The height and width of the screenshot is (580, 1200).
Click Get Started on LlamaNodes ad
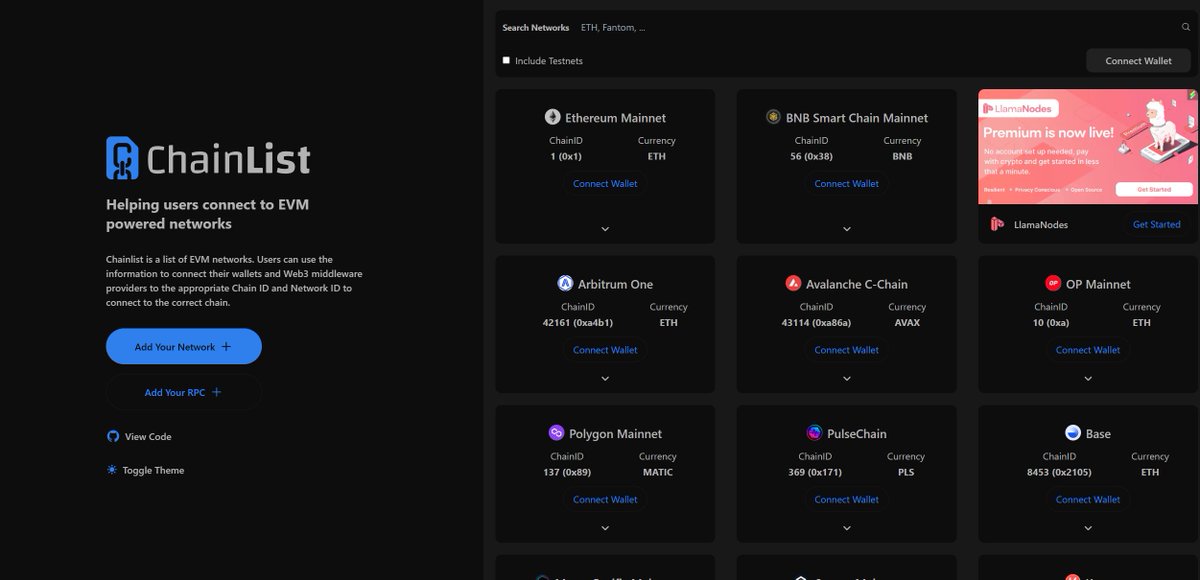coord(1156,224)
